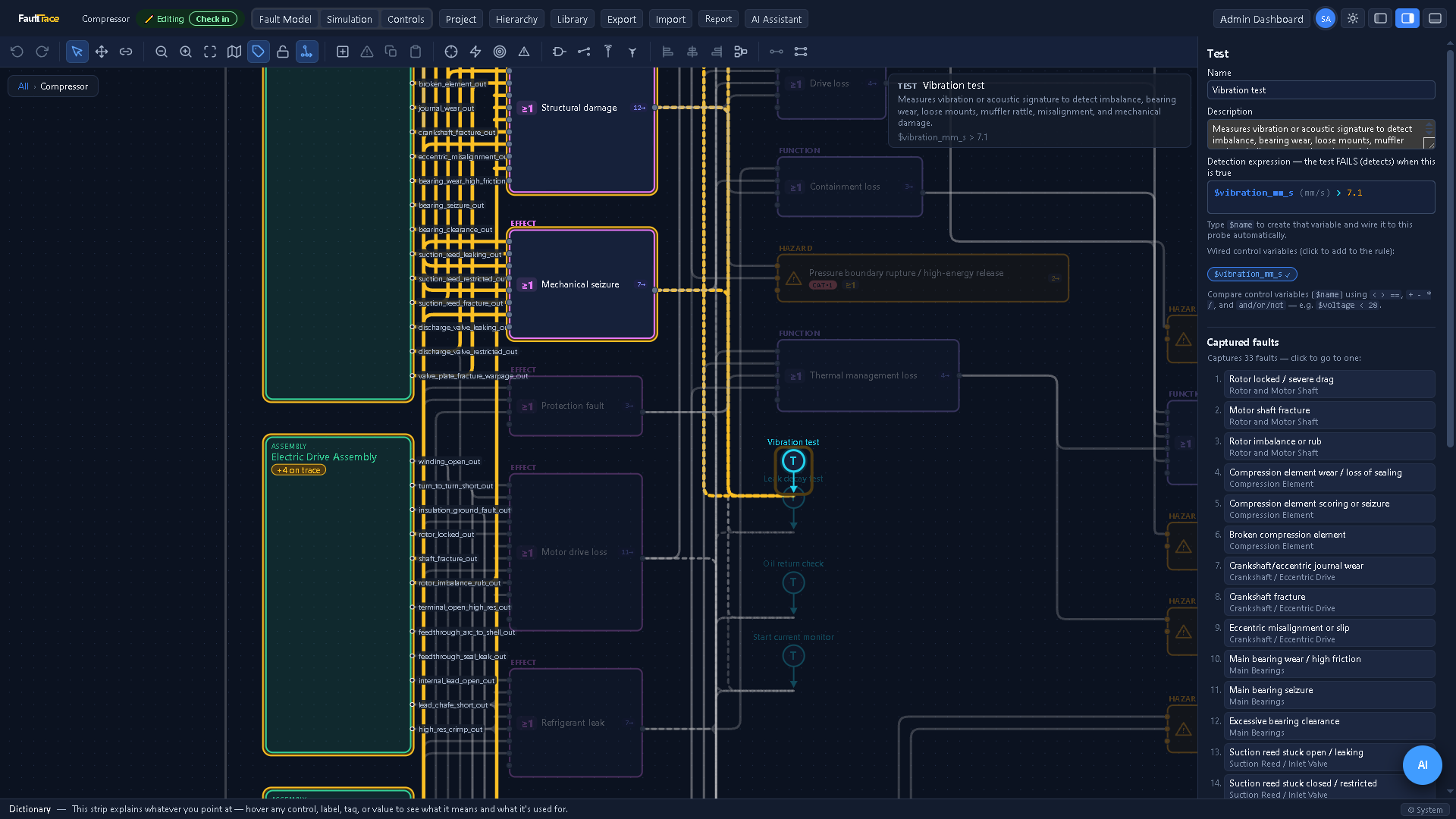
Task: Select the move/pan tool
Action: (x=102, y=52)
